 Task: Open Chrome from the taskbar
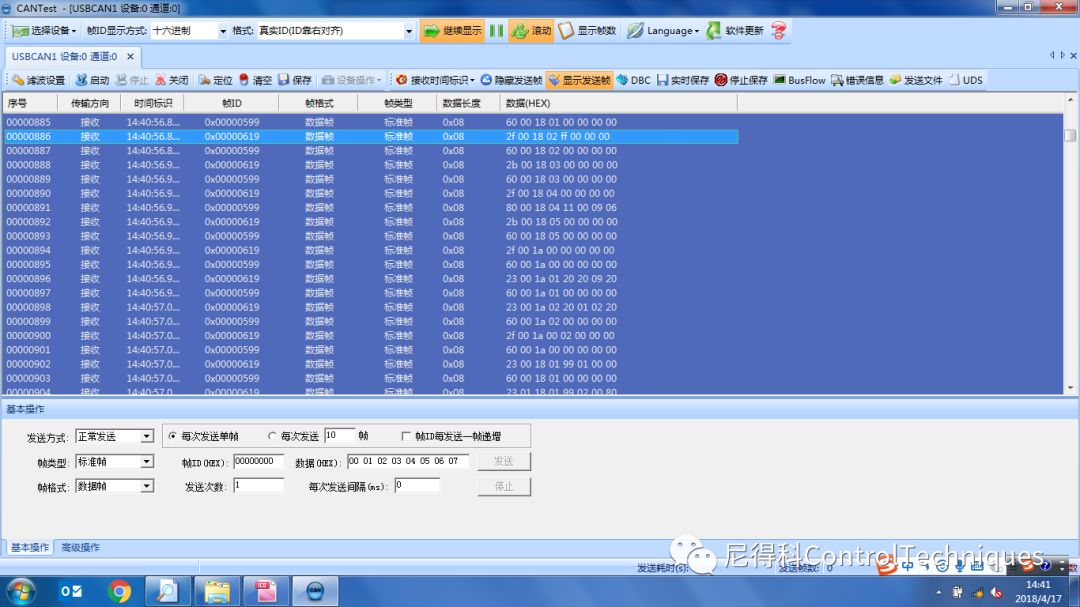pyautogui.click(x=119, y=592)
